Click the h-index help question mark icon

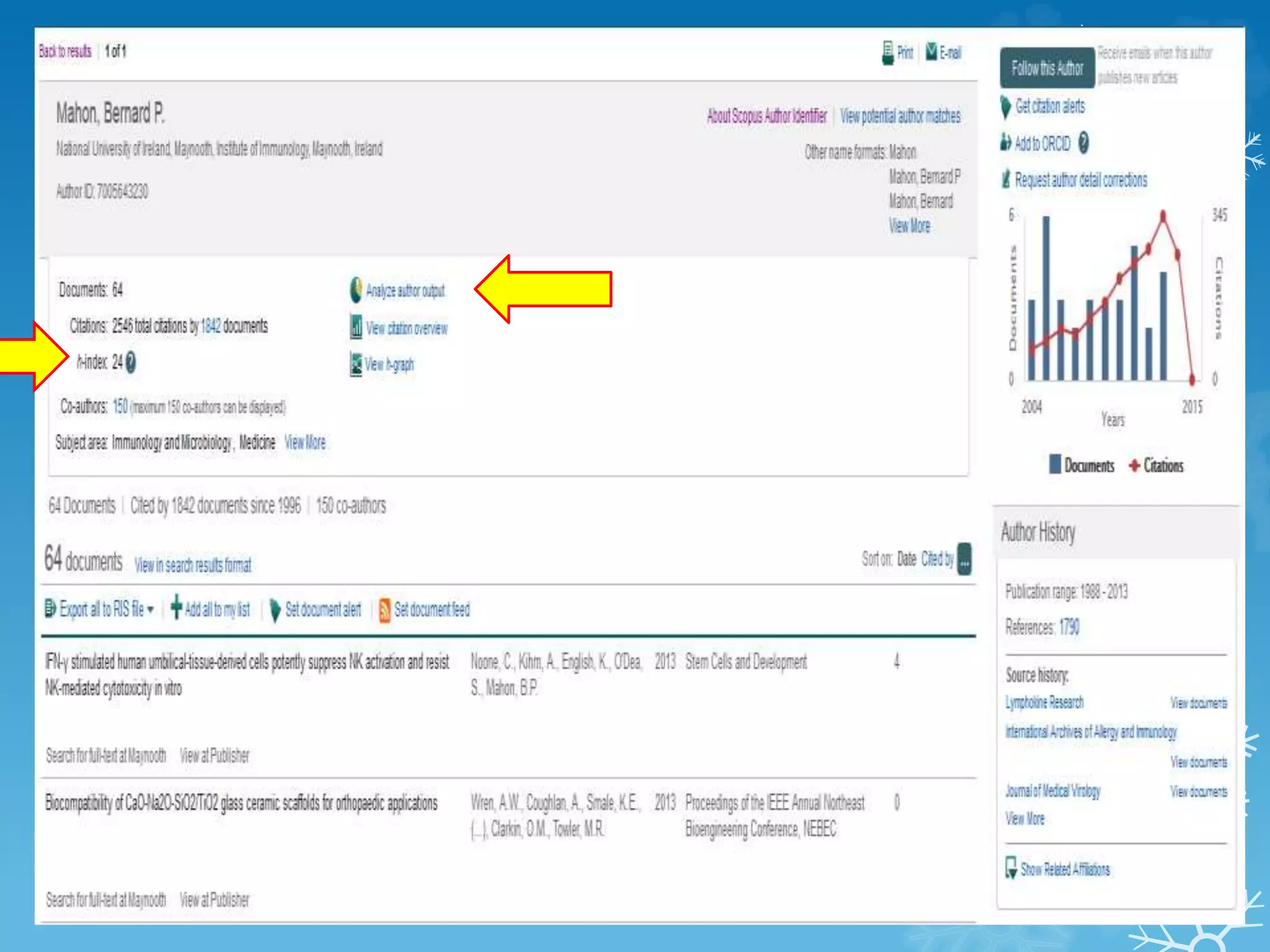[131, 362]
